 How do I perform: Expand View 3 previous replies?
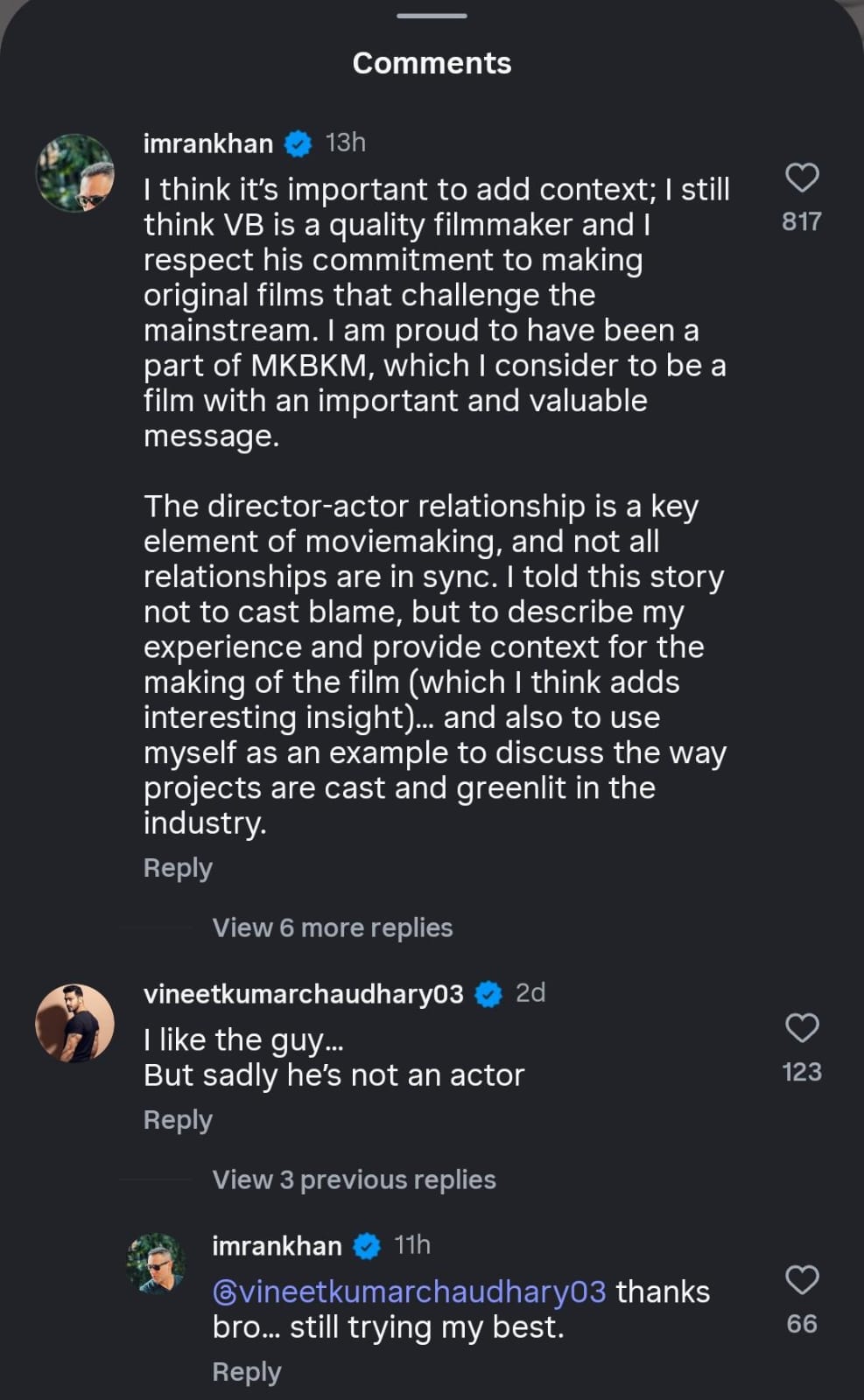coord(354,1179)
